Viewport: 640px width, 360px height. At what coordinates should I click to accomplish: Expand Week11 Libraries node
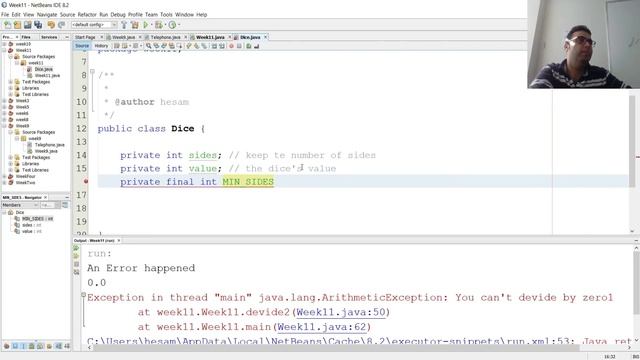pos(11,88)
